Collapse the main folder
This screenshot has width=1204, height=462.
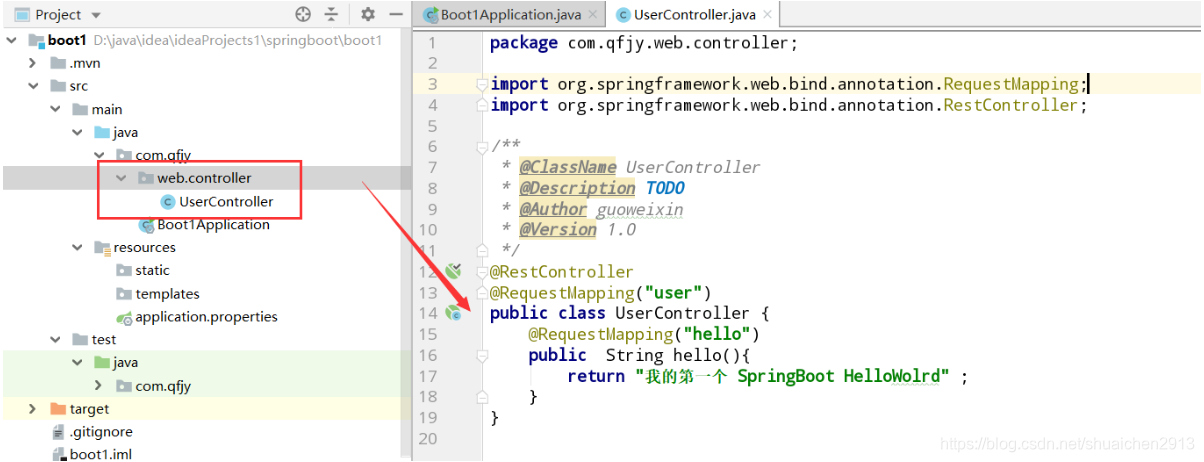[56, 109]
